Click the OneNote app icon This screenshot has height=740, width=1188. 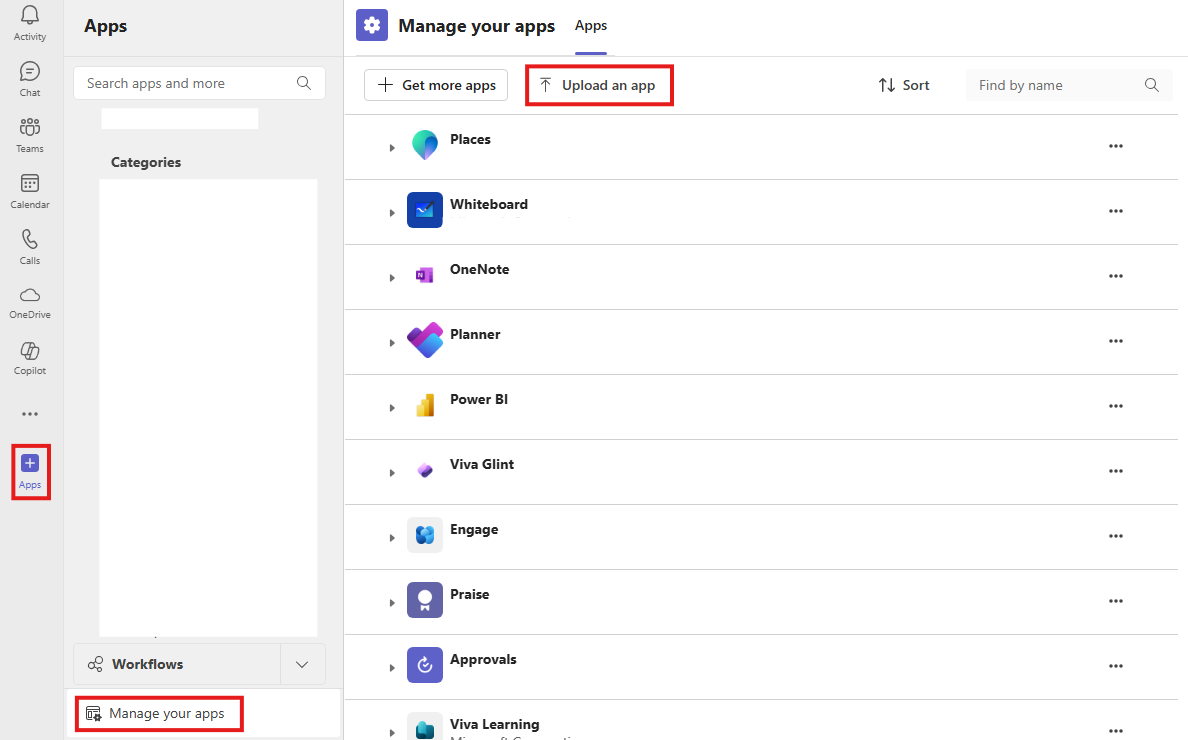coord(425,275)
